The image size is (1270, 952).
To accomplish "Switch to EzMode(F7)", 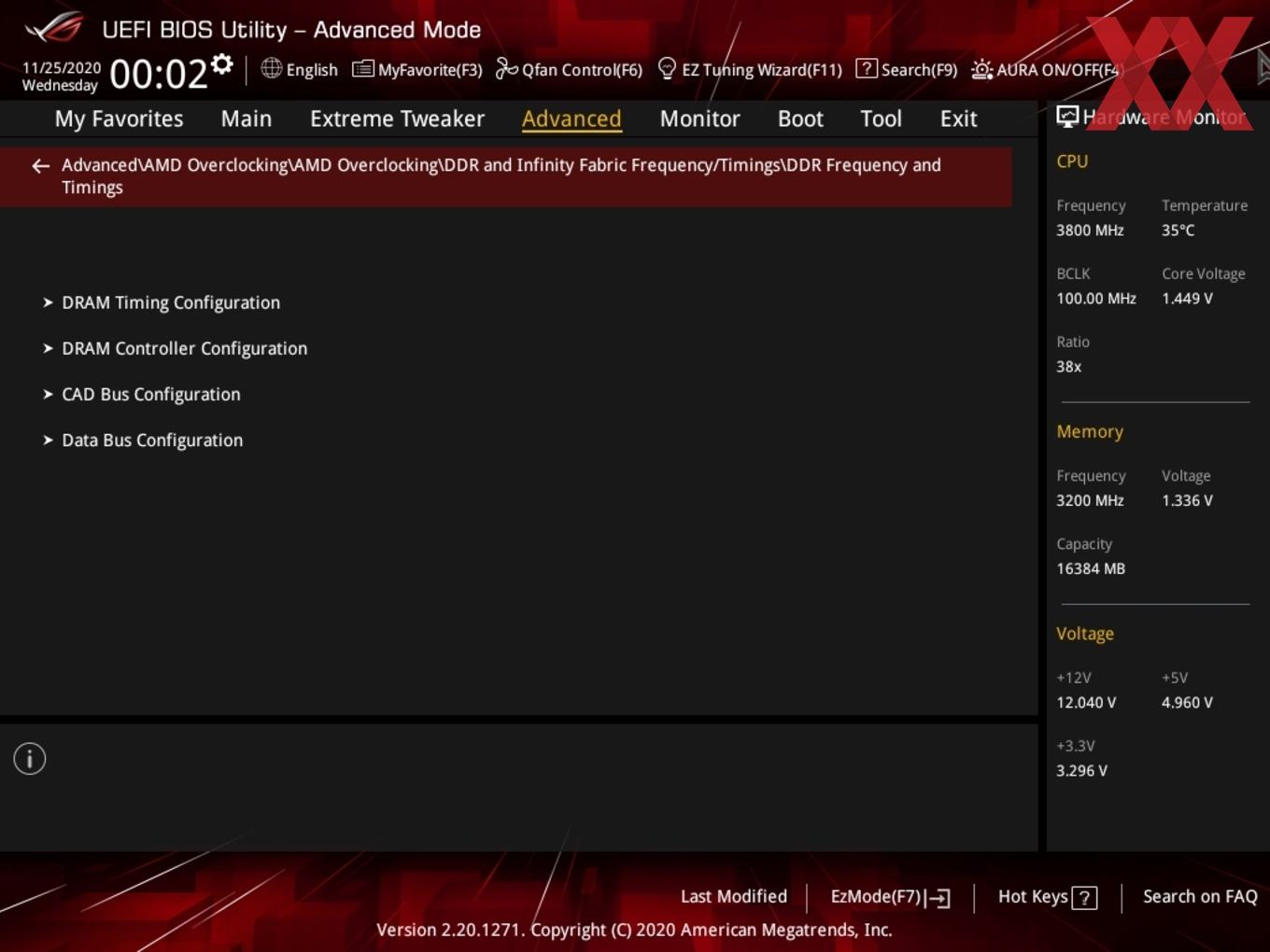I will [890, 897].
